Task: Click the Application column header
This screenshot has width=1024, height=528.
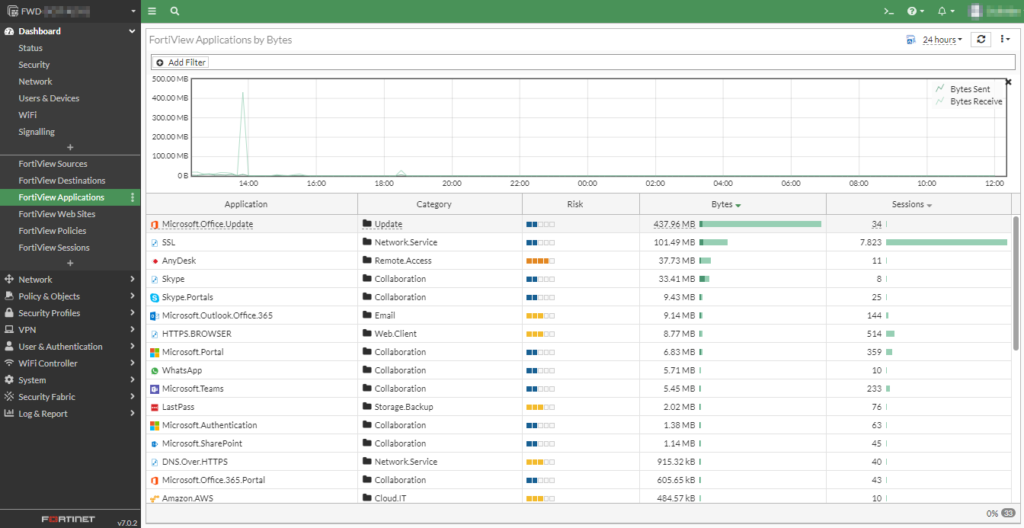Action: tap(251, 204)
